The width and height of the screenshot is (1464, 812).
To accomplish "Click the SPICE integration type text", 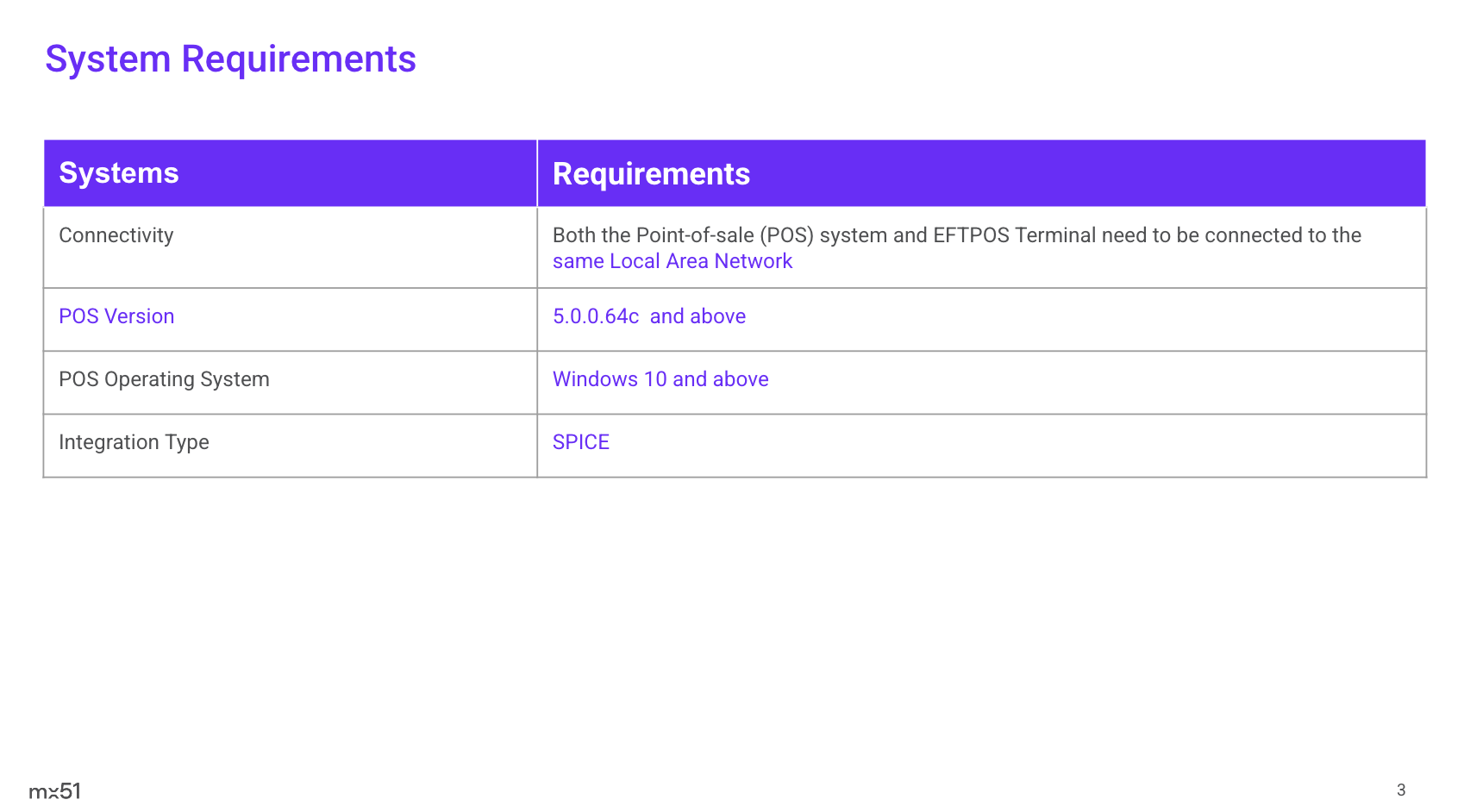I will pyautogui.click(x=580, y=442).
